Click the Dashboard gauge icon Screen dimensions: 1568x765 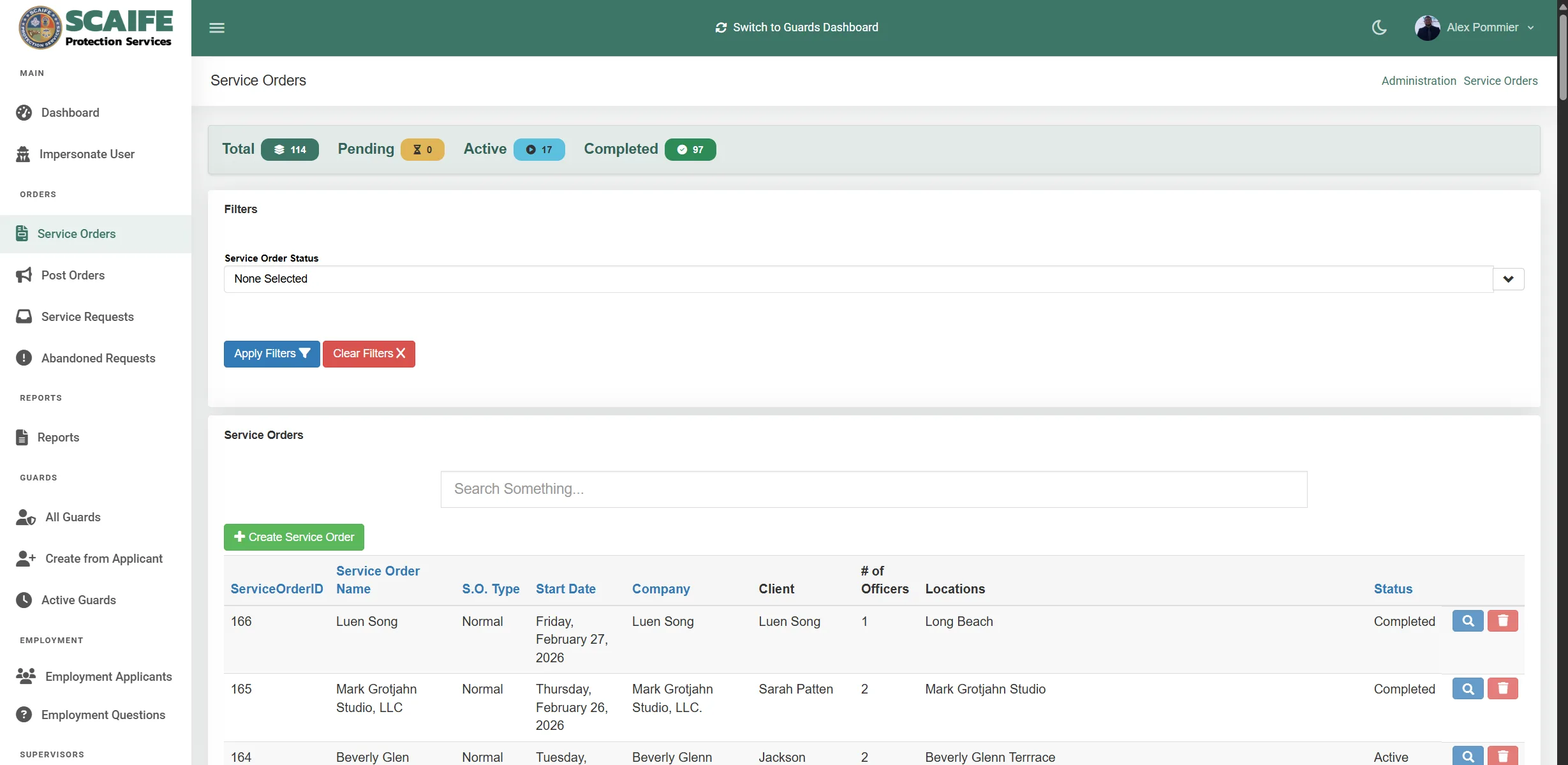point(24,112)
